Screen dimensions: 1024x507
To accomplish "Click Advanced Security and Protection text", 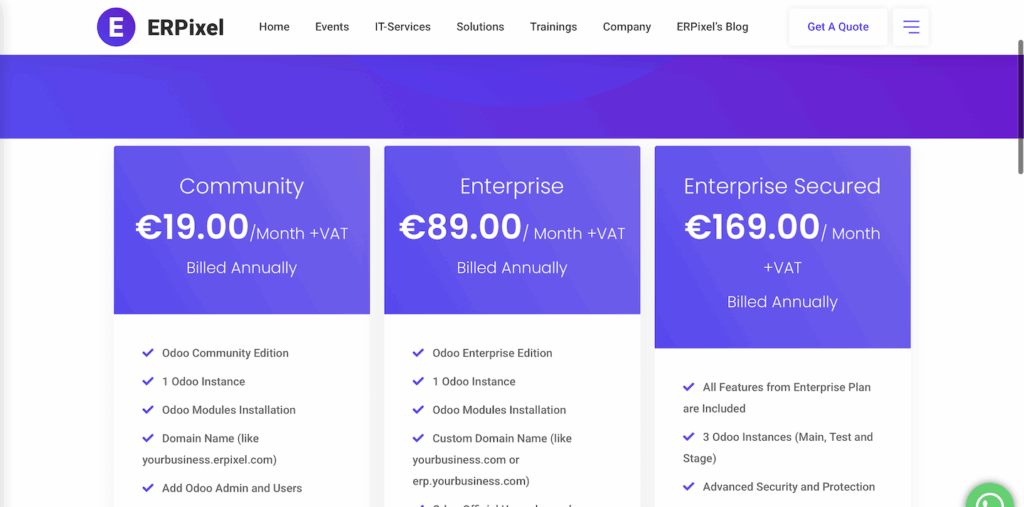I will pyautogui.click(x=789, y=487).
